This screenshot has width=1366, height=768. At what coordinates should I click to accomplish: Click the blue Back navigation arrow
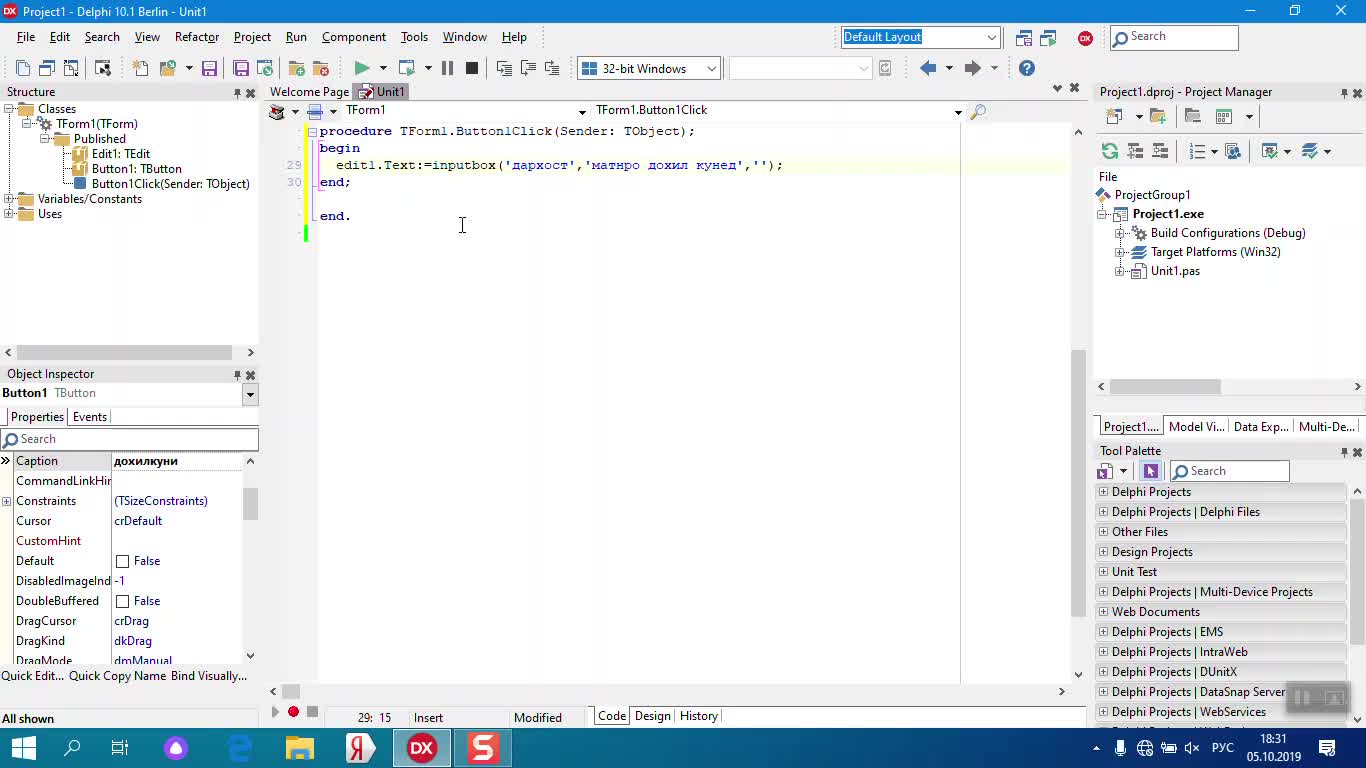click(927, 68)
